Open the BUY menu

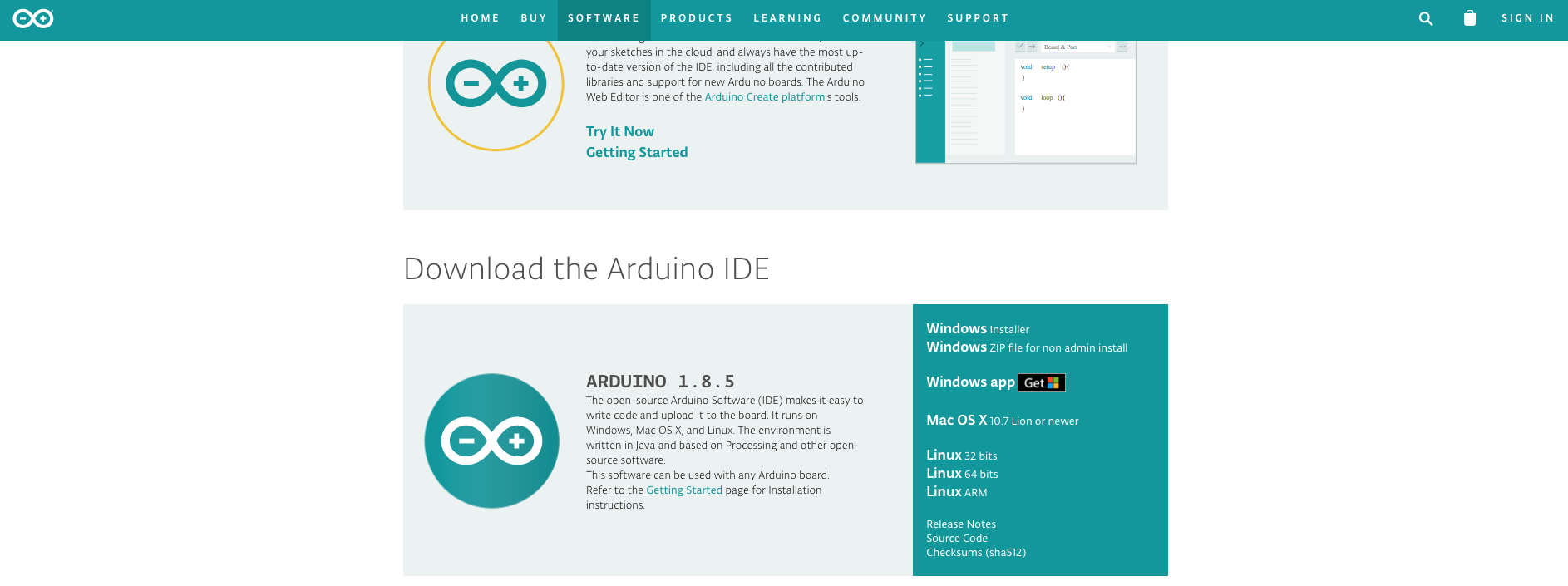(x=534, y=18)
